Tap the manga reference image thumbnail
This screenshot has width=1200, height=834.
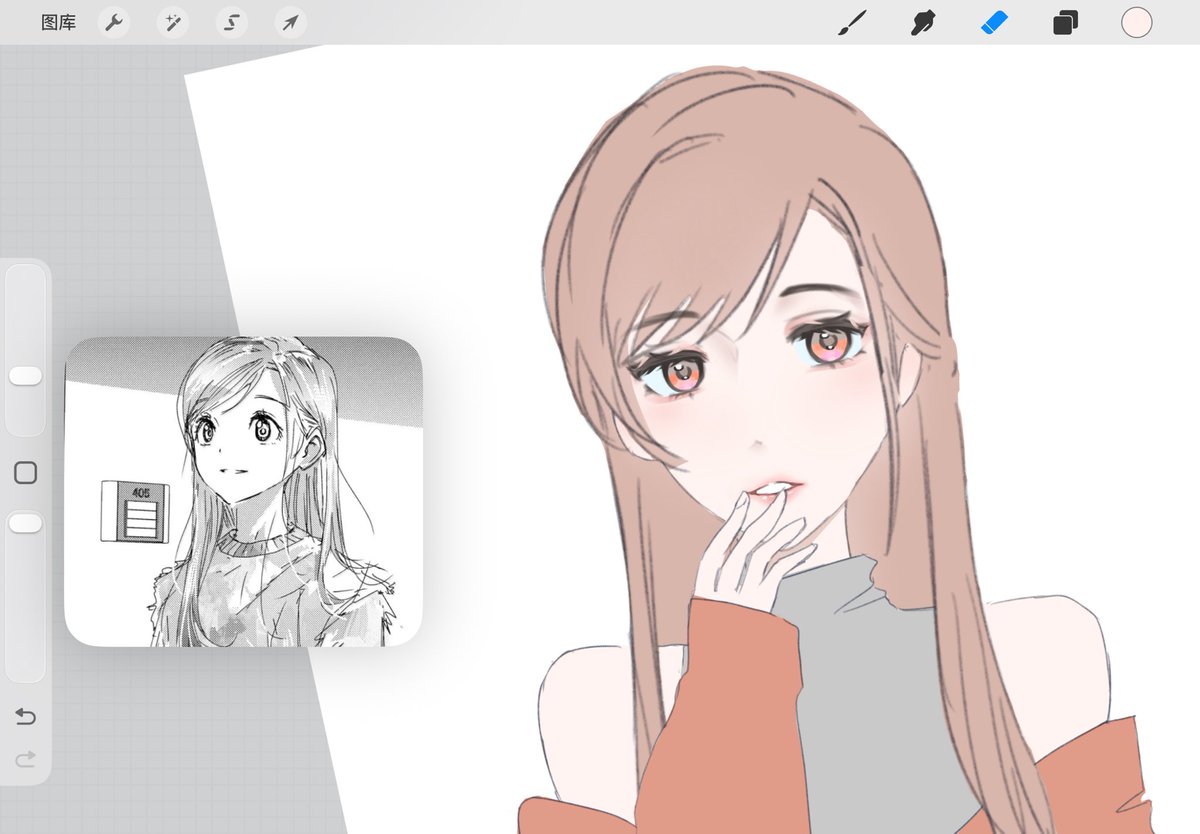click(243, 491)
